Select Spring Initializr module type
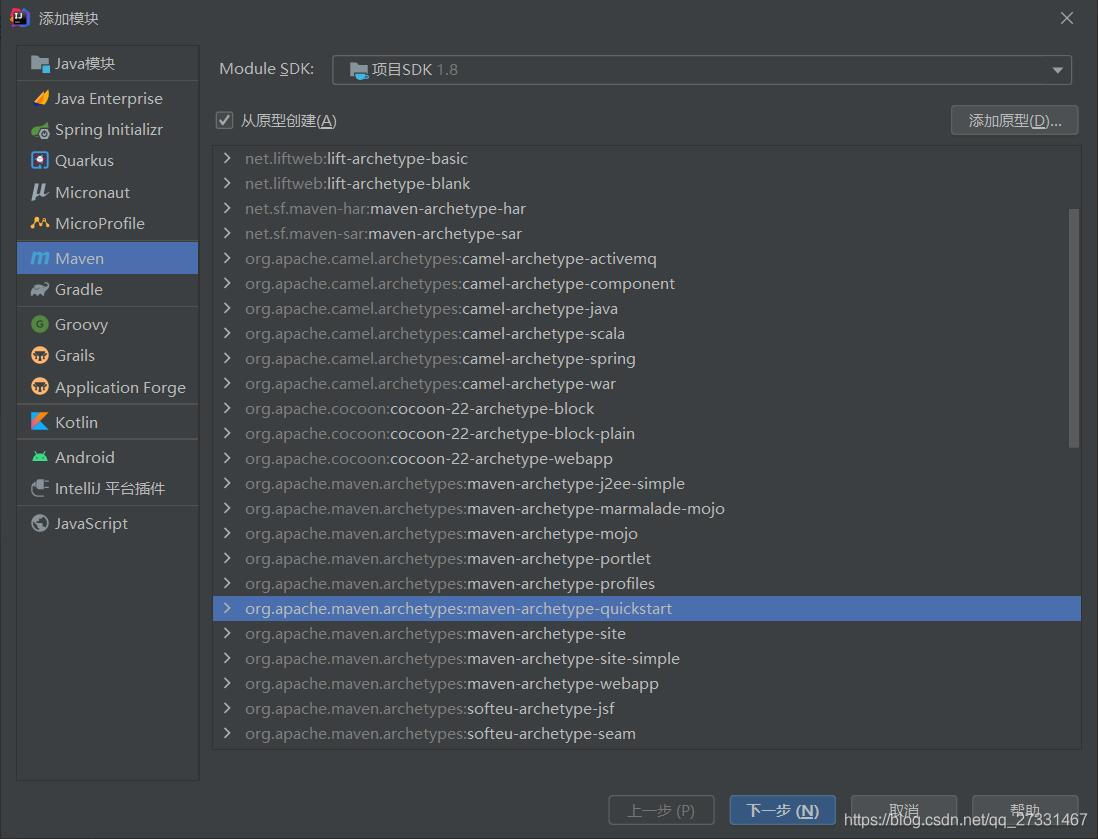 [x=108, y=130]
